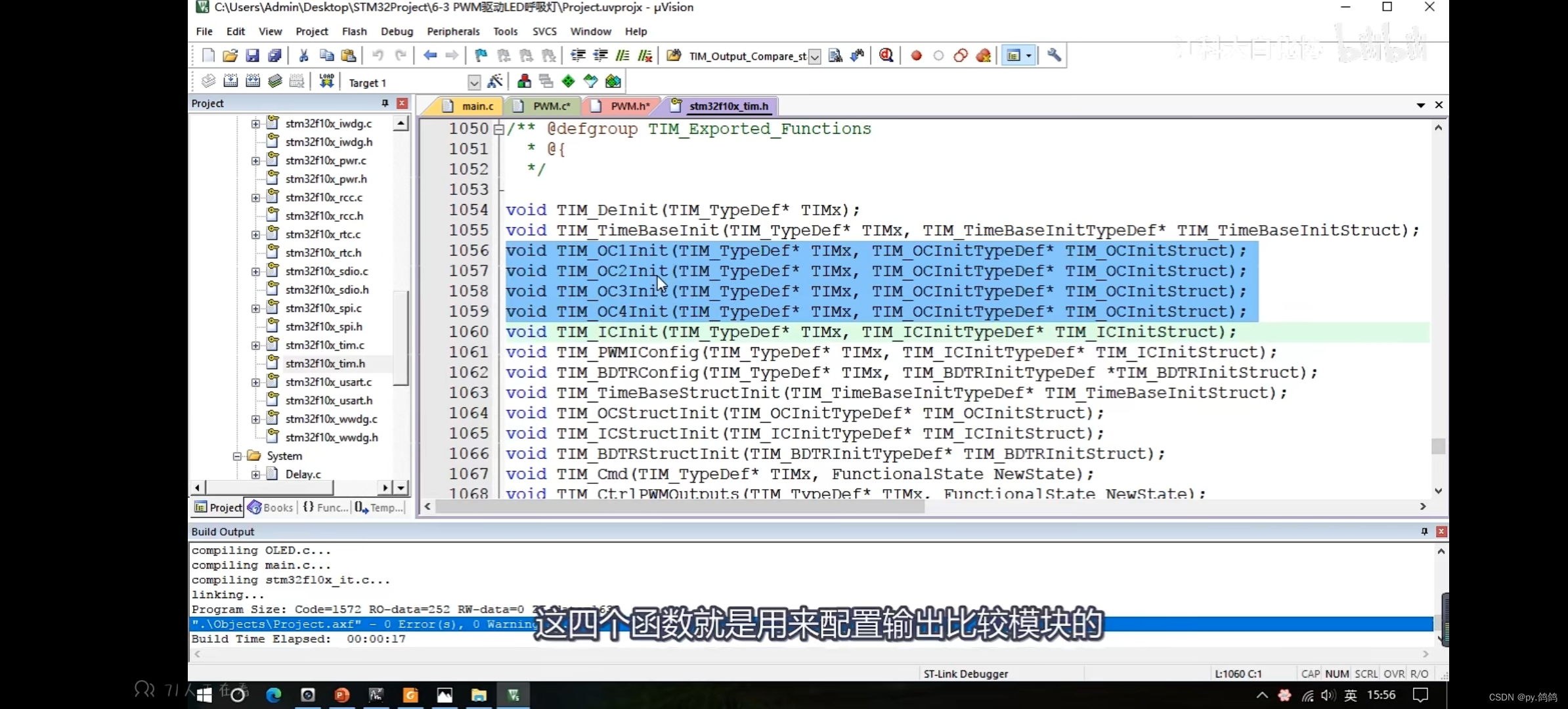Rebuild all target files icon
The height and width of the screenshot is (709, 1568).
[253, 81]
